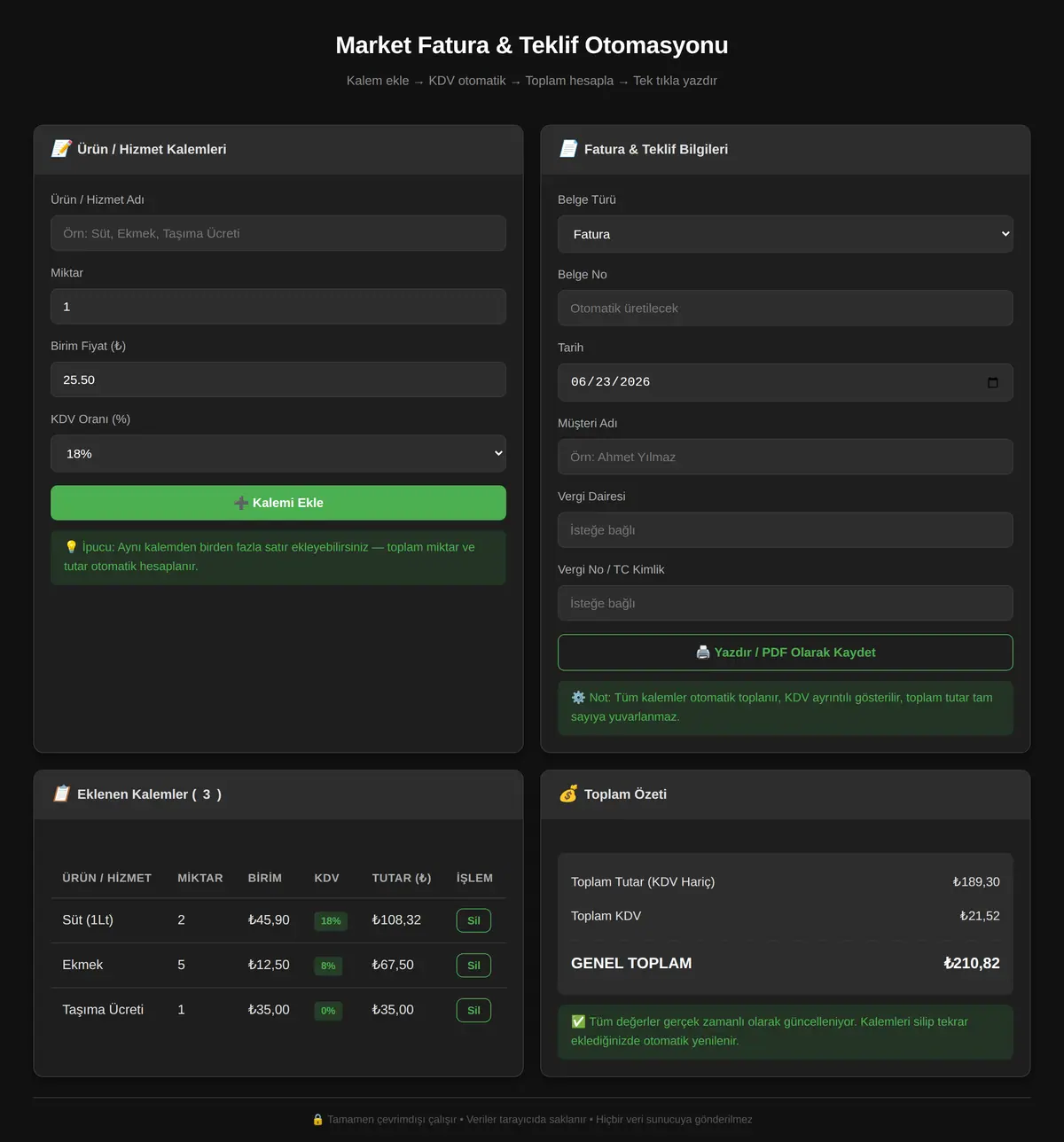
Task: Click into the Miktar field
Action: tap(278, 307)
